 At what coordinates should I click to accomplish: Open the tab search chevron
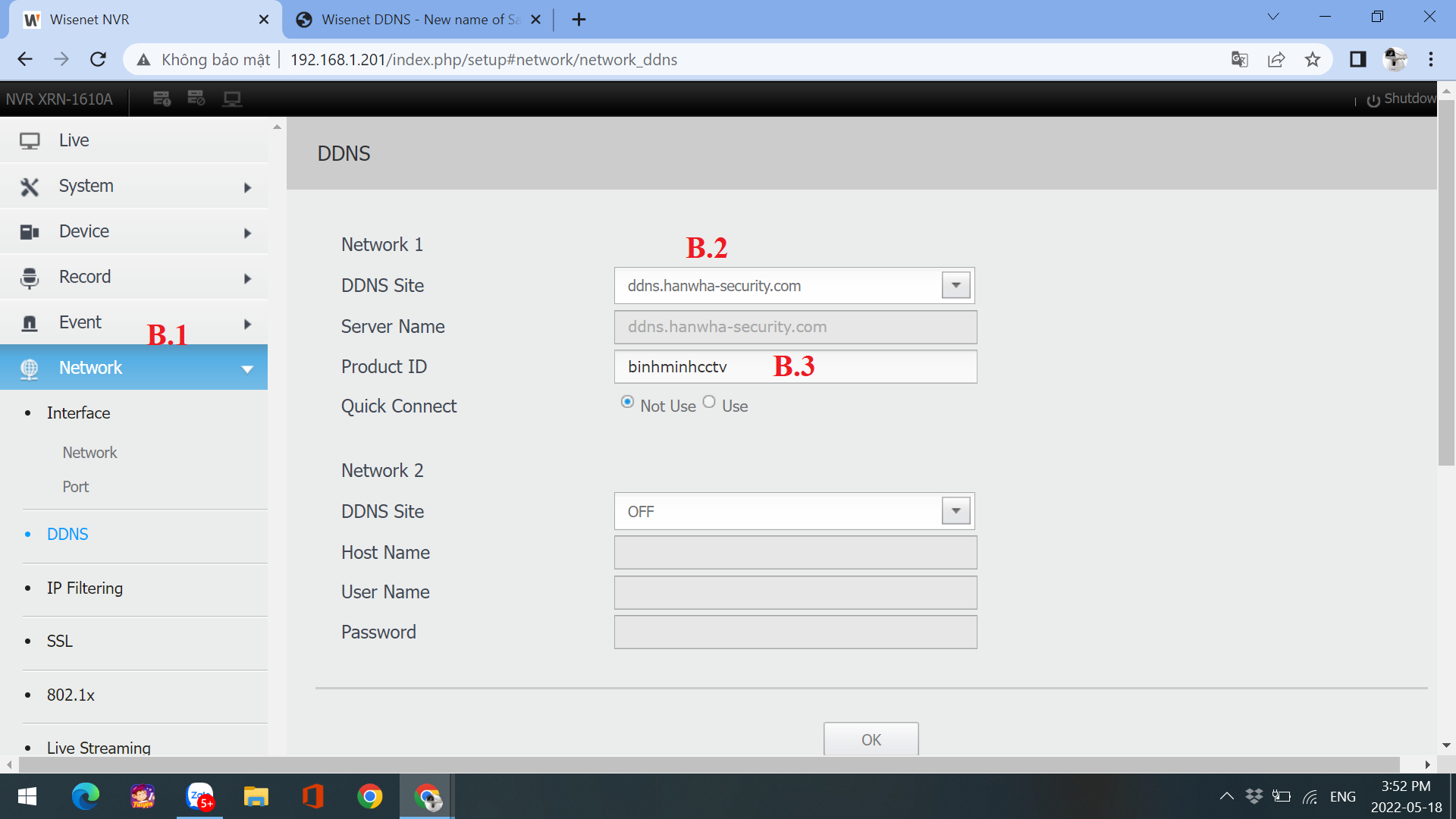pos(1273,17)
